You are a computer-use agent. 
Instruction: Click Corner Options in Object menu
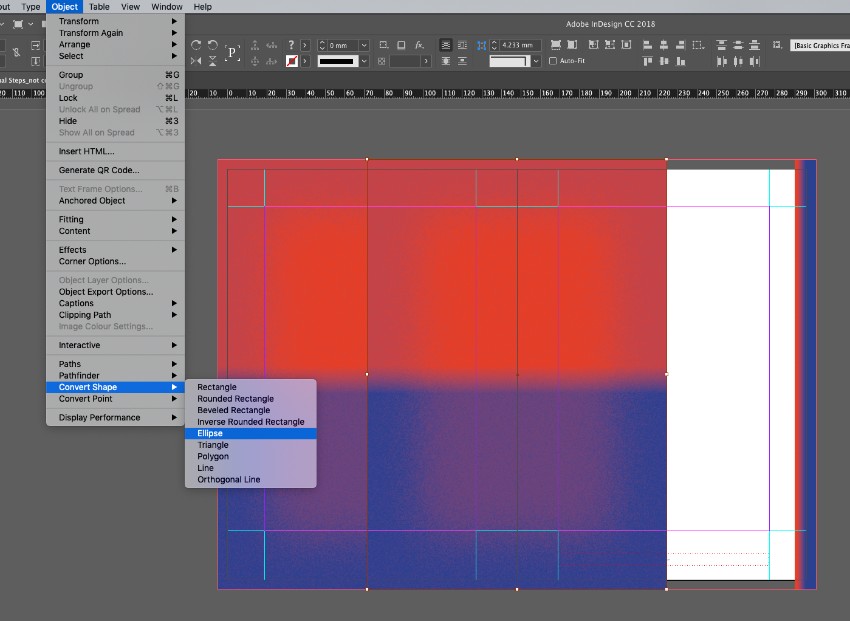(x=92, y=262)
